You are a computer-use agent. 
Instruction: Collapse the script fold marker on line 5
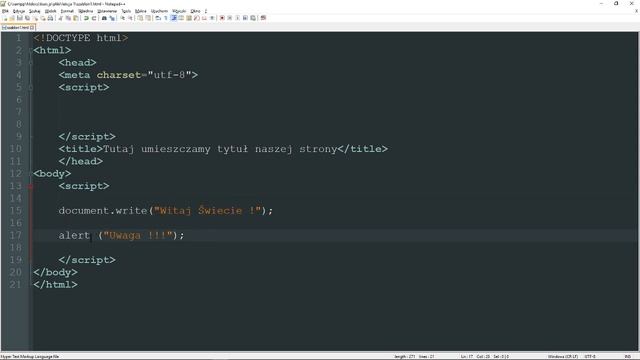tap(31, 87)
